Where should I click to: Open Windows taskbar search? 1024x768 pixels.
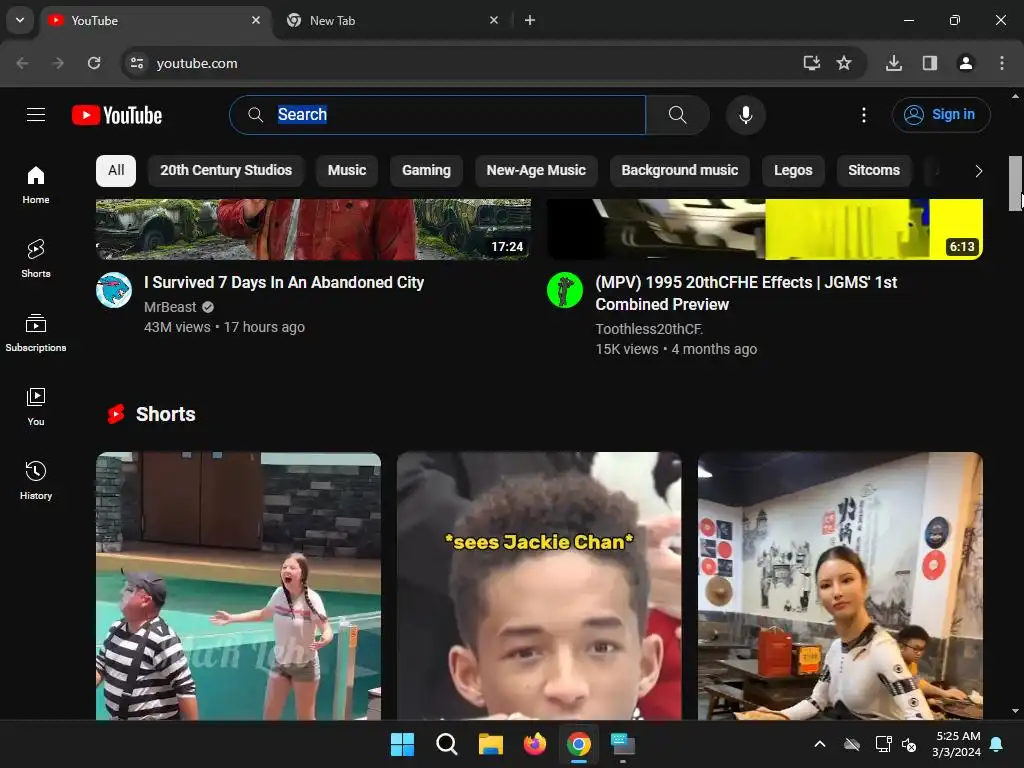click(x=447, y=744)
